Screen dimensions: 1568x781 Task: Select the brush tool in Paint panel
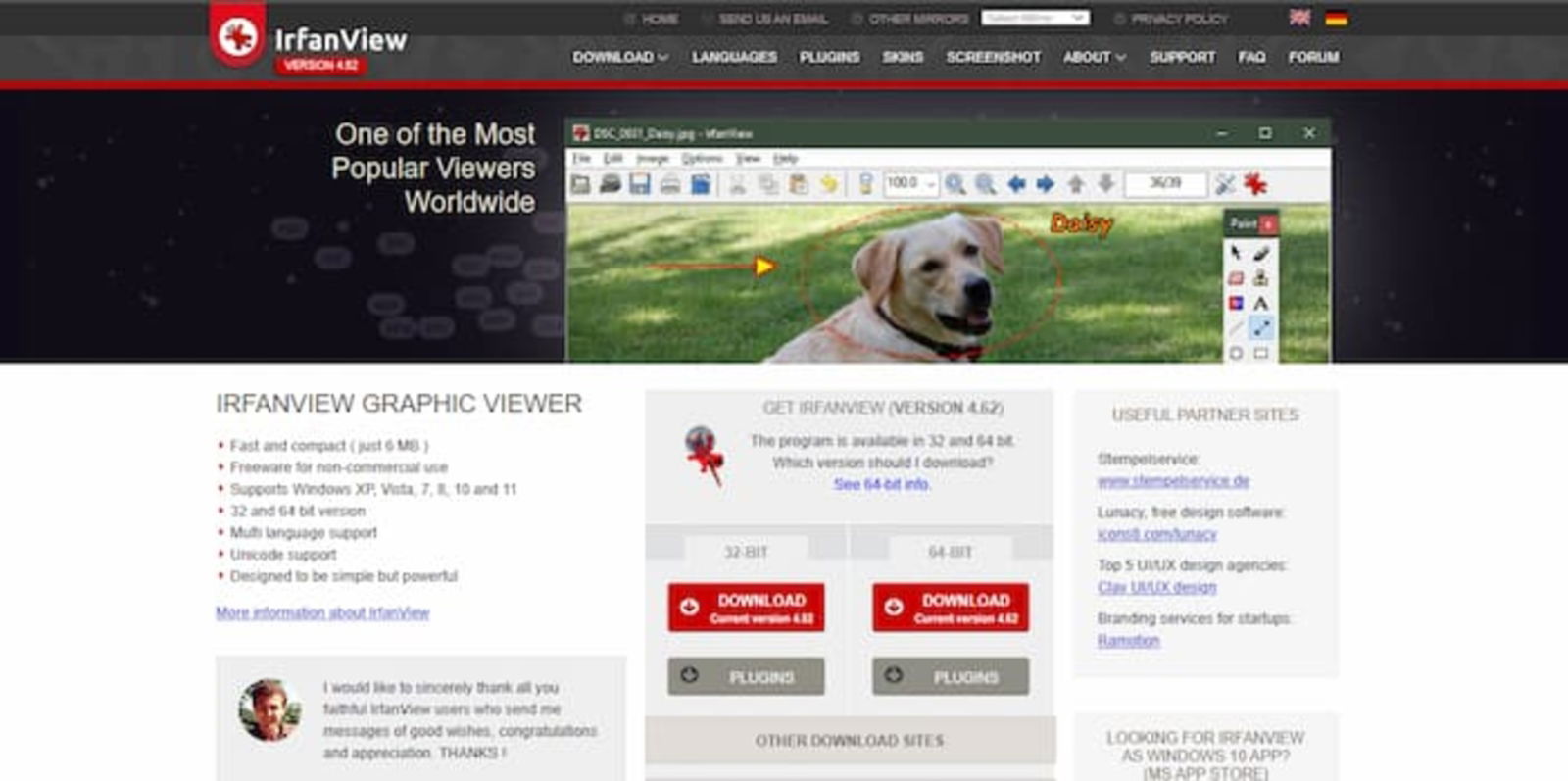click(x=1261, y=253)
